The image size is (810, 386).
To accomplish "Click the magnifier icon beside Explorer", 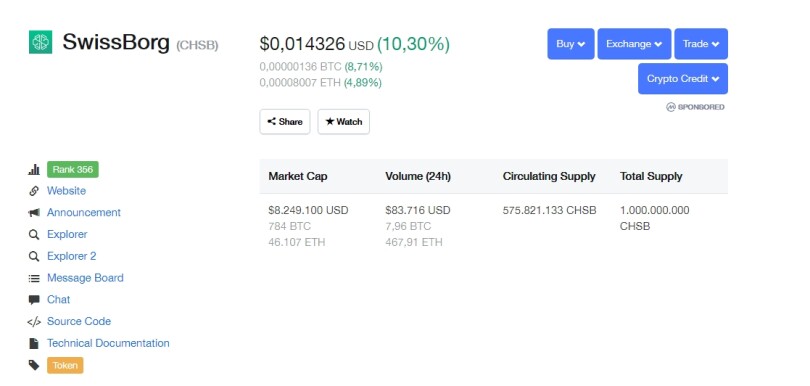I will [x=34, y=235].
